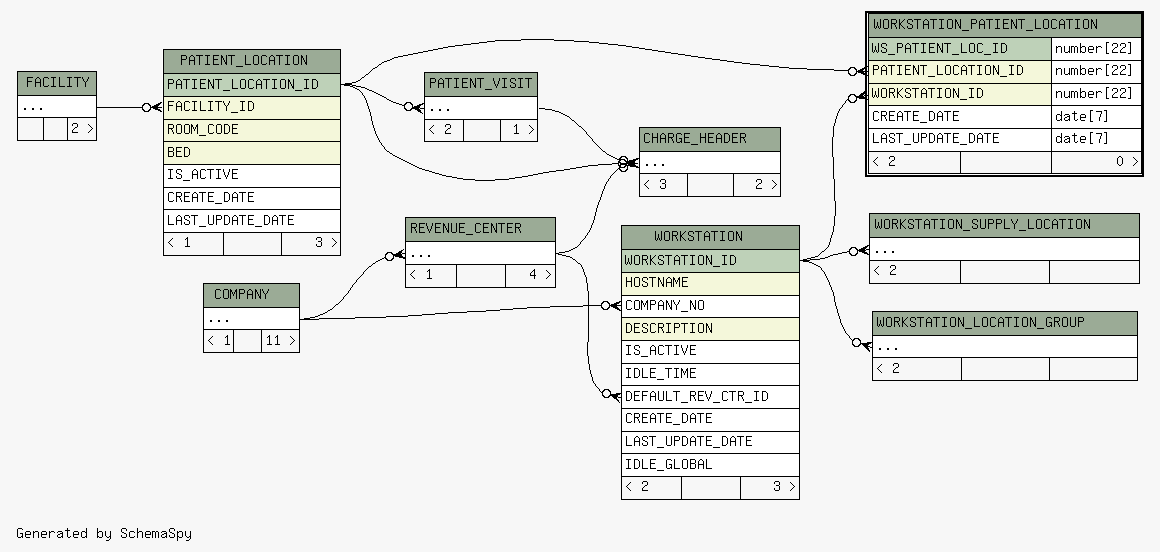Image resolution: width=1160 pixels, height=552 pixels.
Task: Click the '3 >' children count in PATIENT_LOCATION
Action: [x=311, y=244]
